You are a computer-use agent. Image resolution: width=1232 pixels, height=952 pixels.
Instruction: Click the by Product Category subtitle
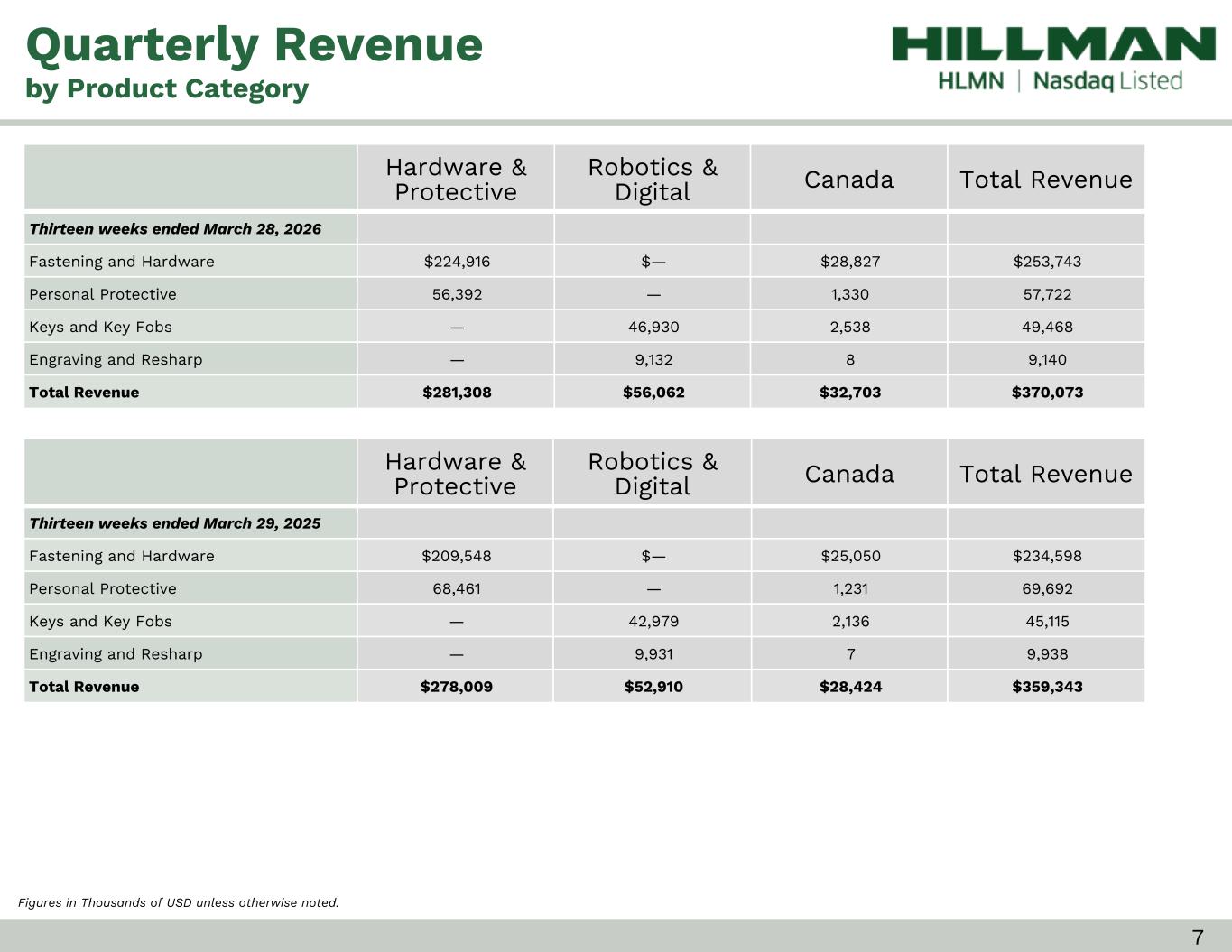(x=167, y=88)
